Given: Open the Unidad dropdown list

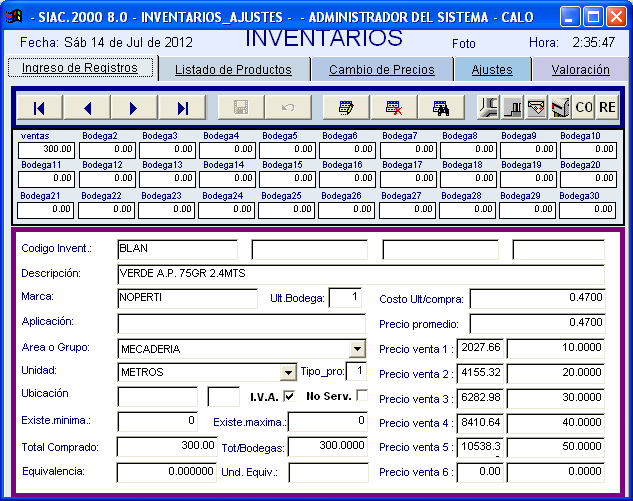Looking at the screenshot, I should click(x=288, y=373).
